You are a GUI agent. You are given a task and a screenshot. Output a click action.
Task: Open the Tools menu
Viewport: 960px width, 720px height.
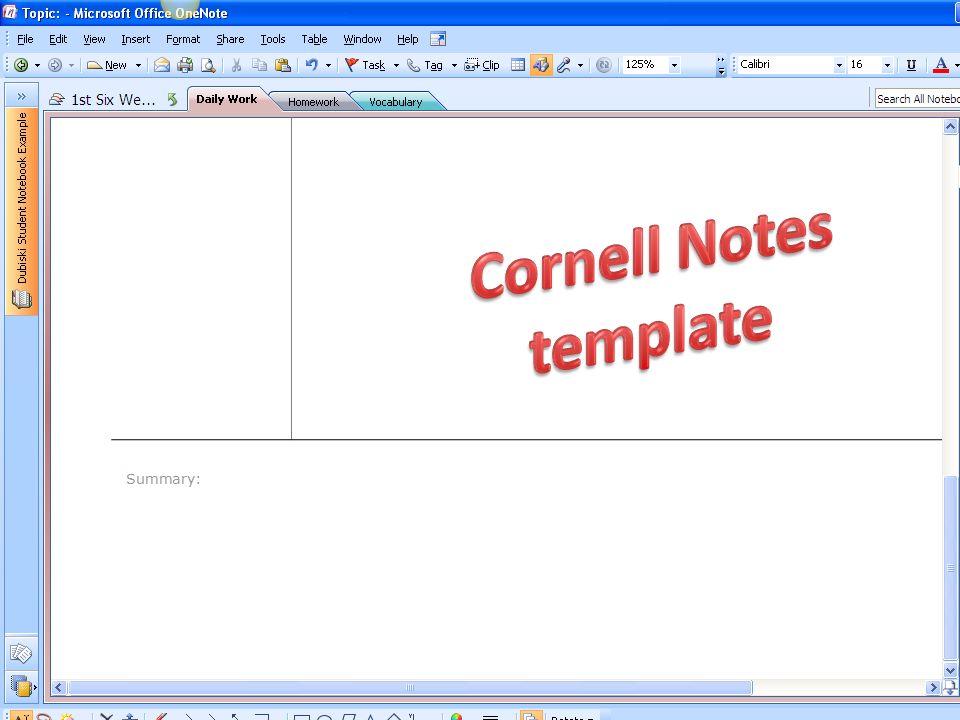[x=272, y=39]
